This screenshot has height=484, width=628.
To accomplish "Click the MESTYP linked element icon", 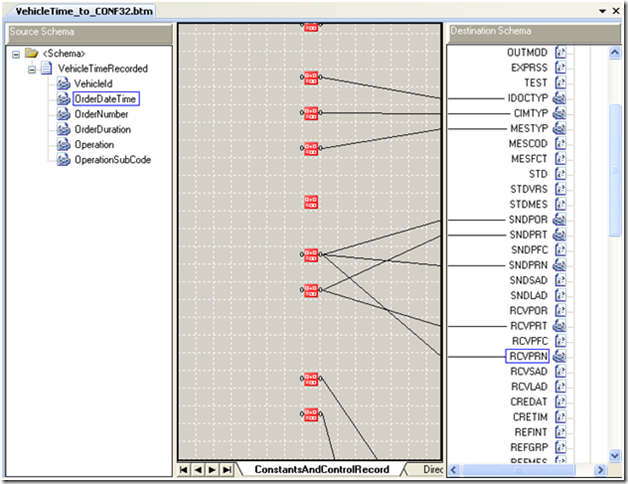I will 560,129.
